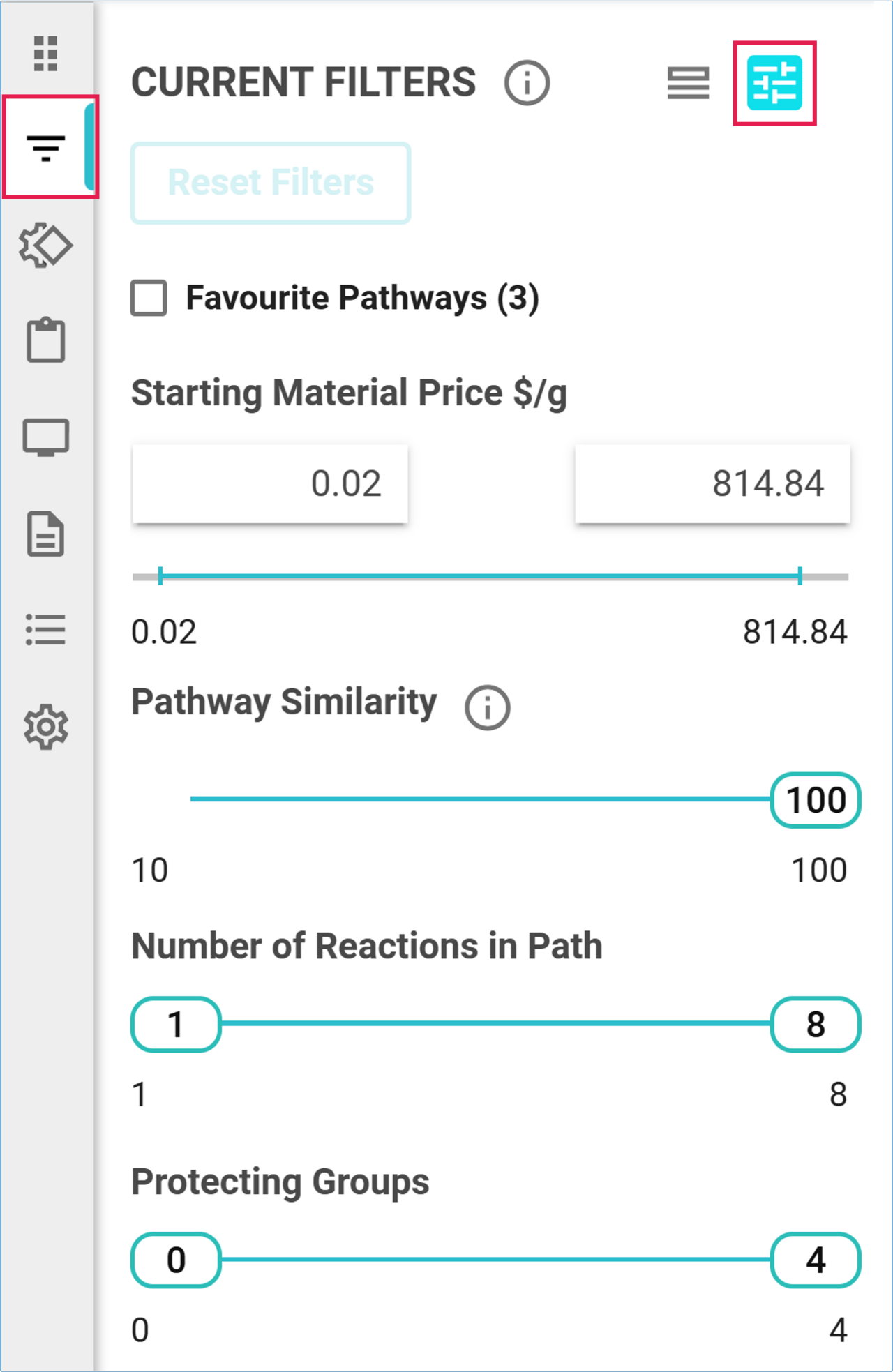Click Protecting Groups maximum handle 4
Viewport: 893px width, 1372px height.
coord(816,1260)
